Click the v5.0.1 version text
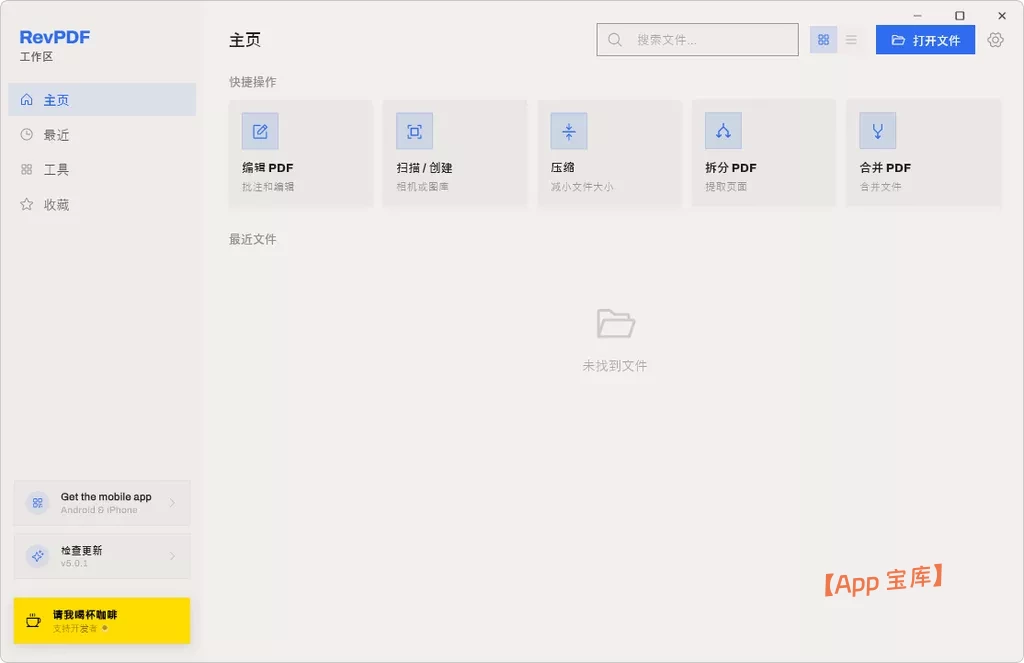 tap(74, 563)
